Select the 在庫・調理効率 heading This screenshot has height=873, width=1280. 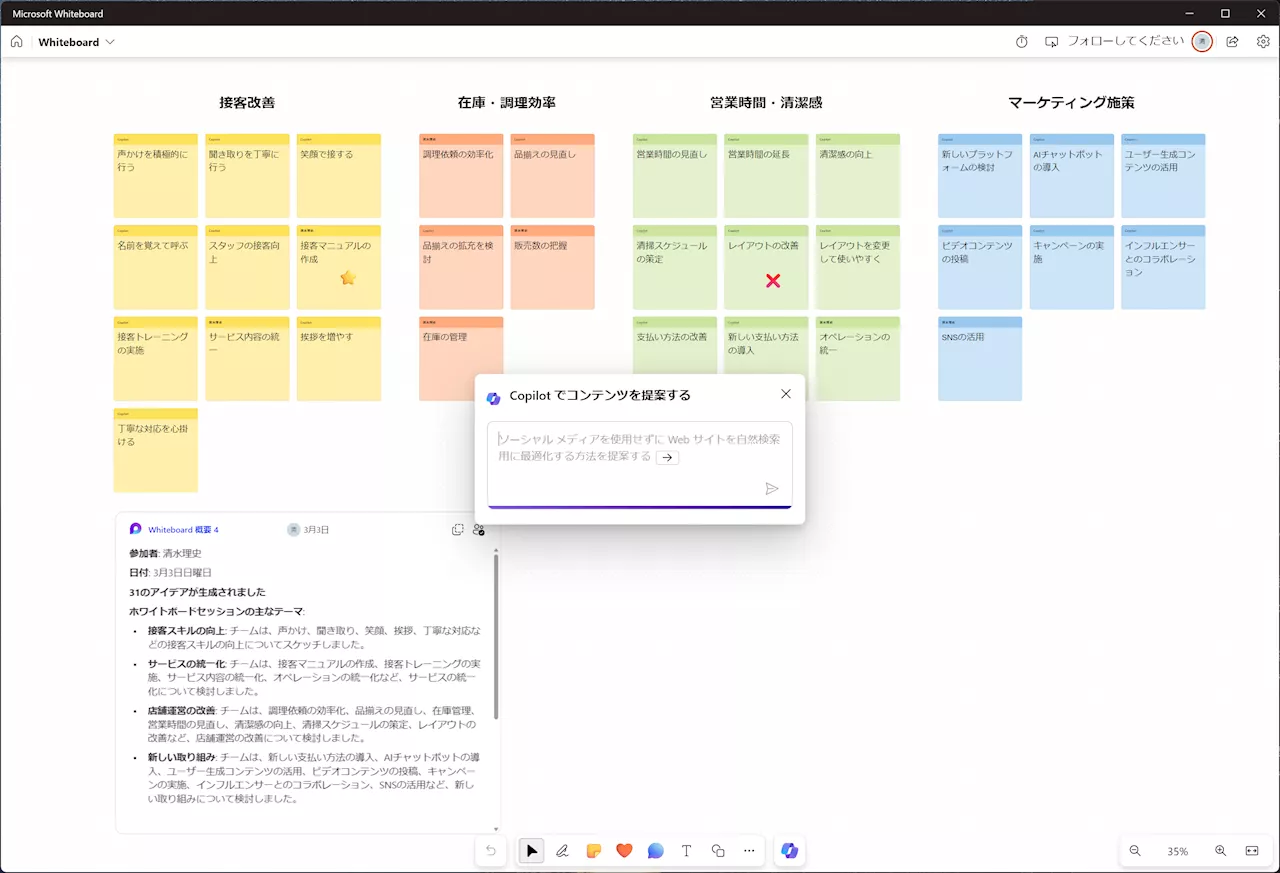pyautogui.click(x=507, y=102)
